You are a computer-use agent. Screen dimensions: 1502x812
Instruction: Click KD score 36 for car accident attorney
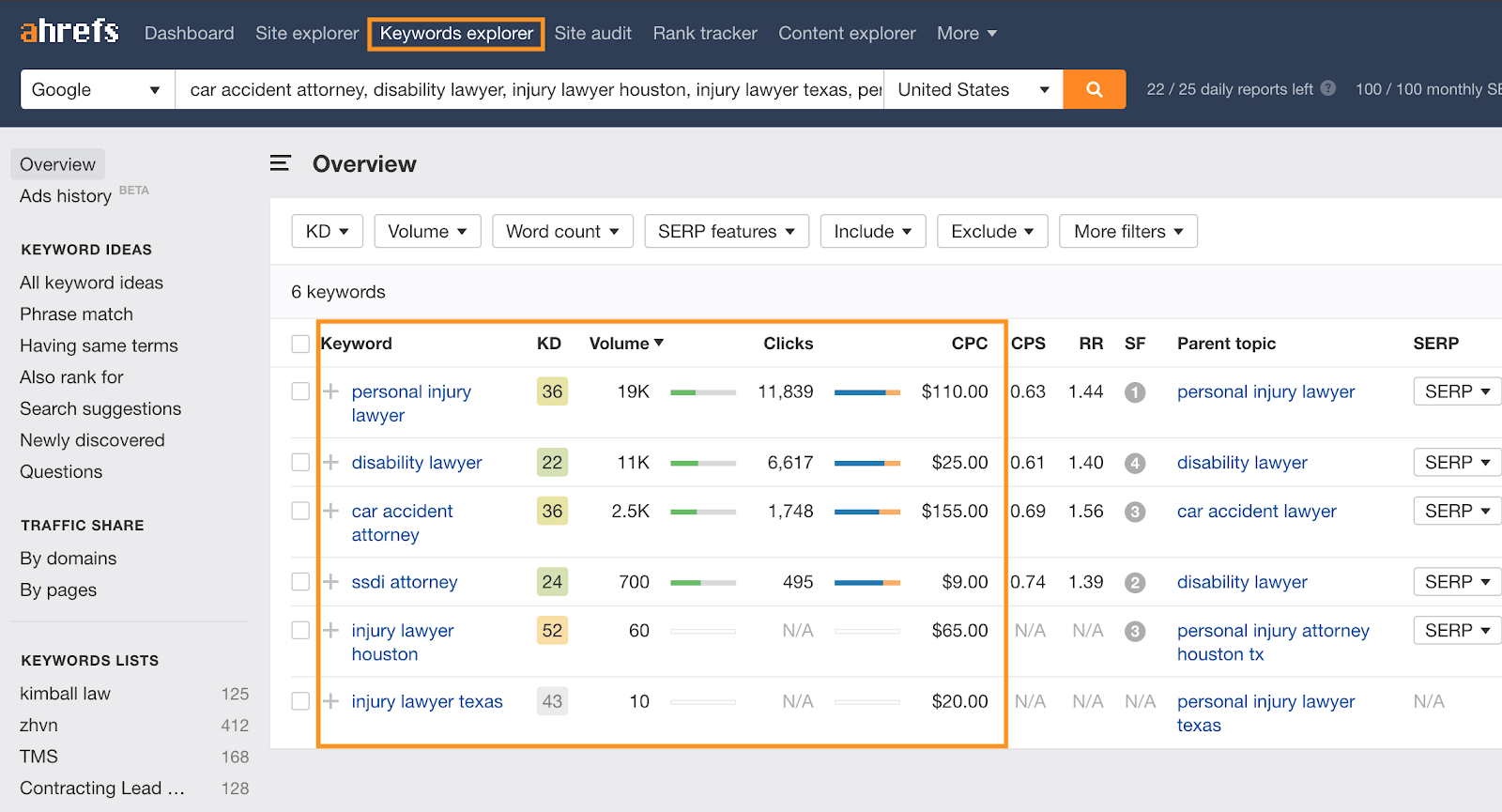click(x=552, y=511)
